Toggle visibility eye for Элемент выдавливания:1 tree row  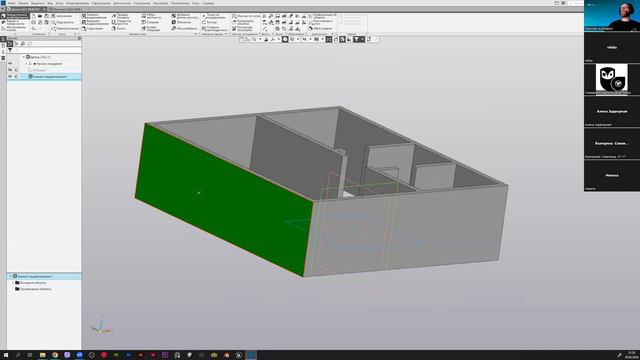click(x=10, y=76)
